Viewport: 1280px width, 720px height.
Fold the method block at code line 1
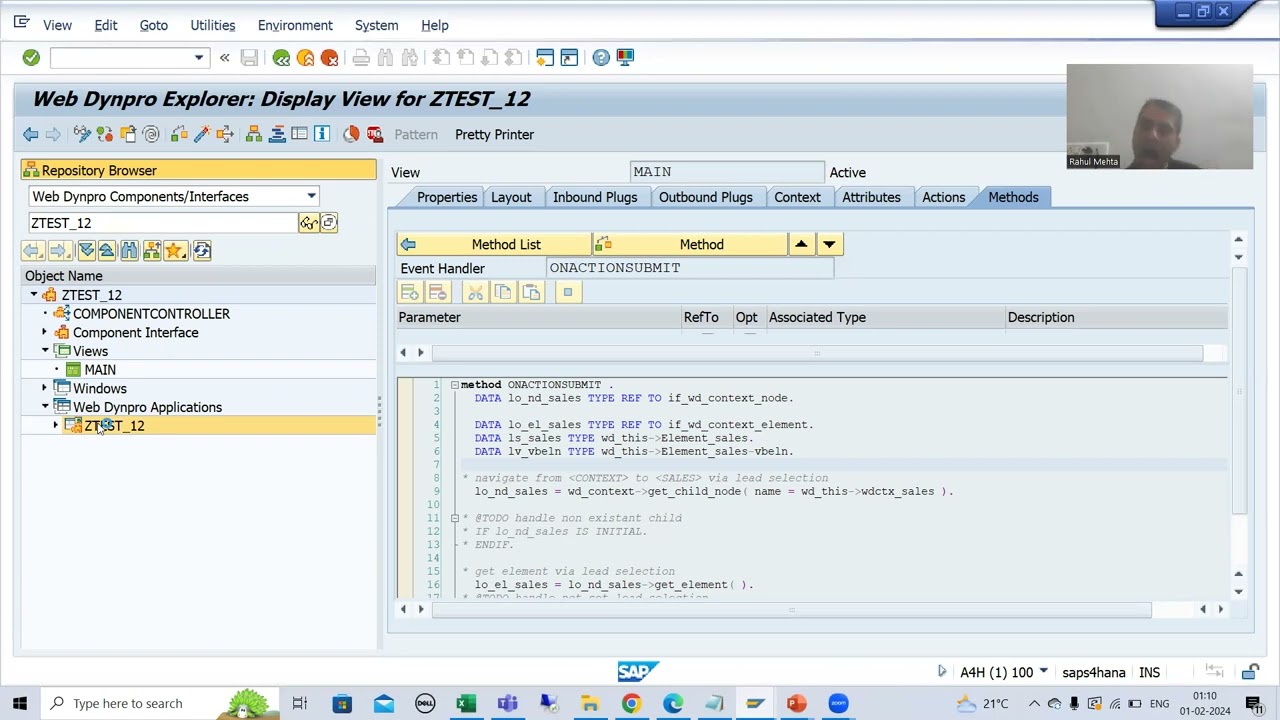coord(454,385)
